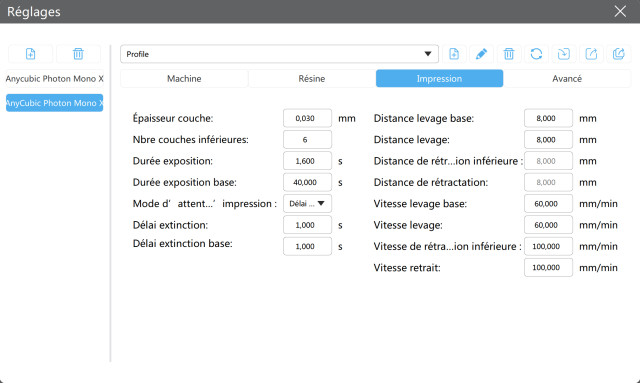
Task: Delete the profile via the toolbar trash icon
Action: 509,54
